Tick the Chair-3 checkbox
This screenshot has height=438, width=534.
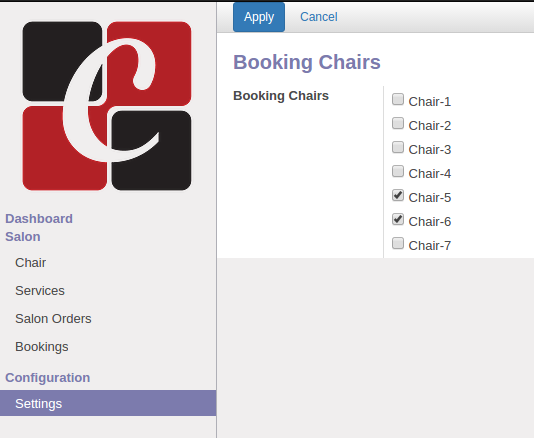click(x=398, y=147)
